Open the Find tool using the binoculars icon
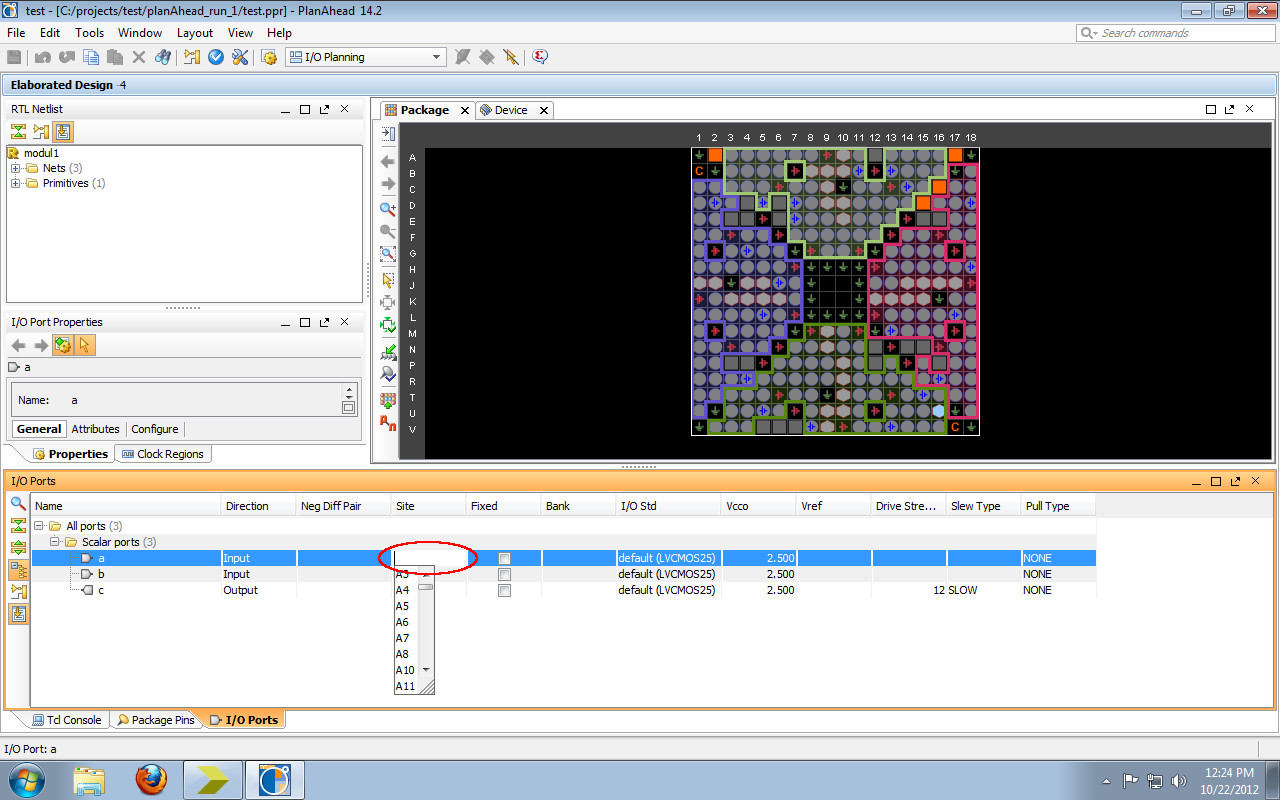Image resolution: width=1280 pixels, height=800 pixels. [163, 57]
